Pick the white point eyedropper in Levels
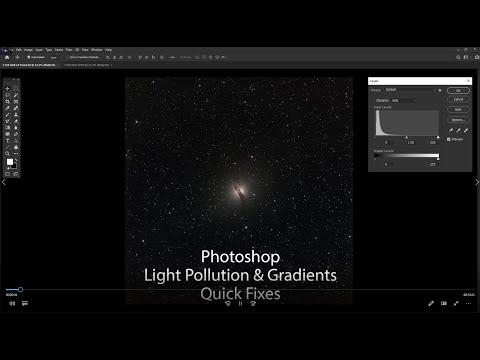Screen dimensions: 480x360 tap(466, 130)
